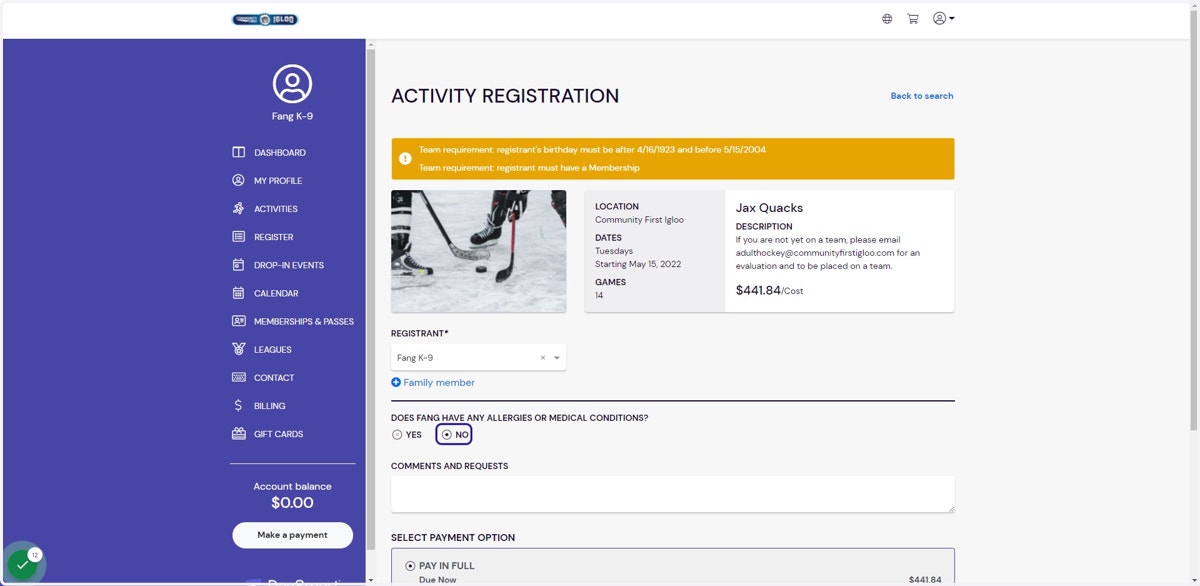Click Make a payment button
Screen dimensions: 1200x586
coord(292,535)
